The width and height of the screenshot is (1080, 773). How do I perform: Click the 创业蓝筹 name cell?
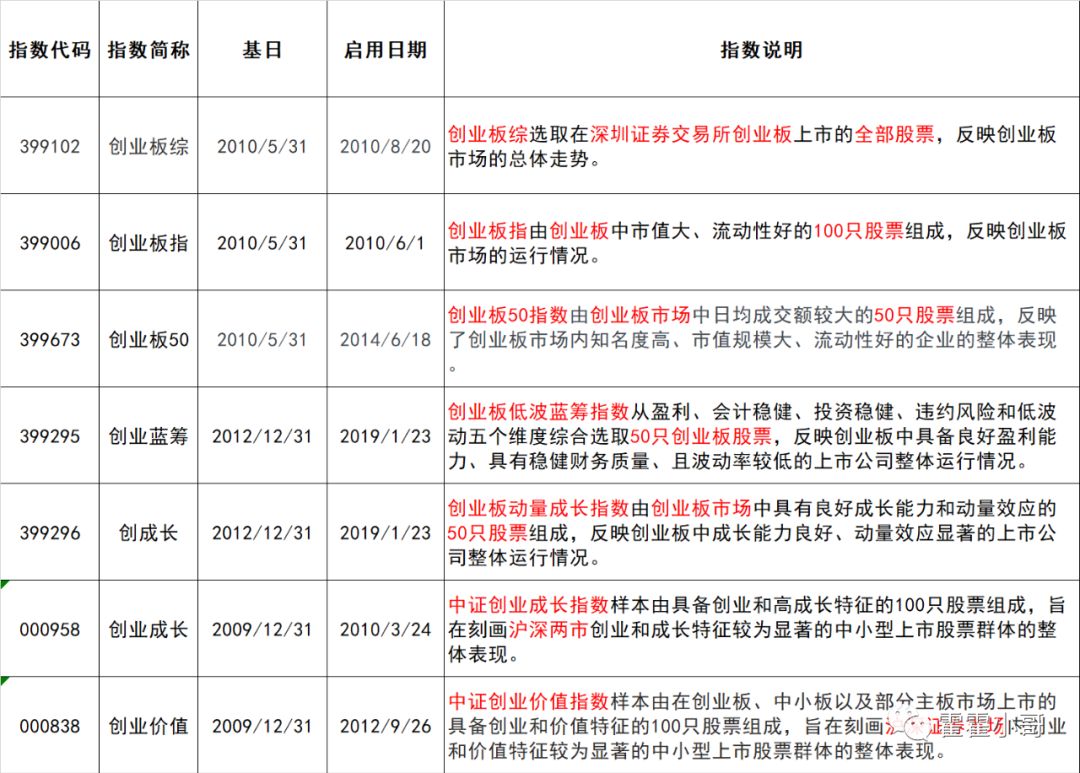148,437
